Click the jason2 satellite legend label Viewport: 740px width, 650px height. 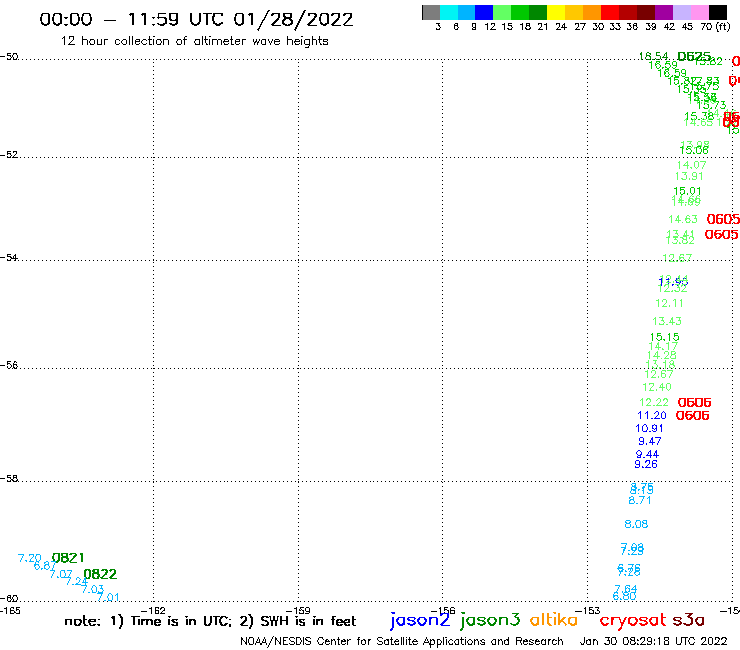click(x=420, y=620)
